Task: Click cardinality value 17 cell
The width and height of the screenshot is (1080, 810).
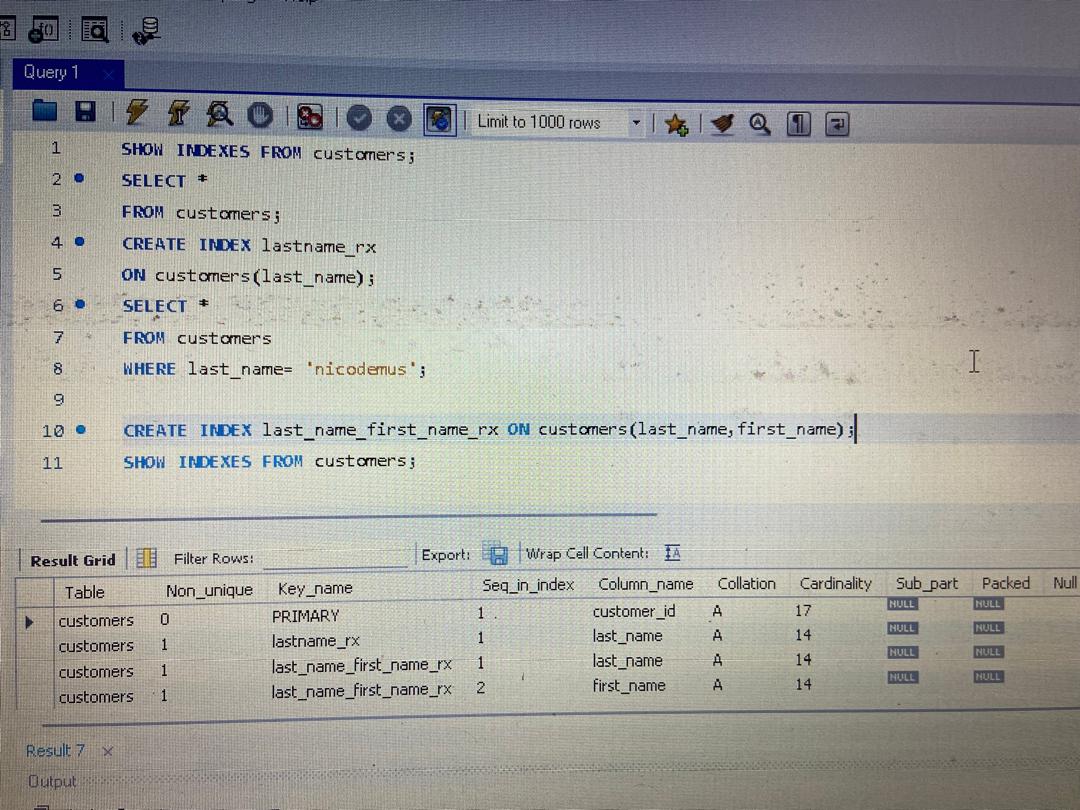Action: click(x=803, y=611)
